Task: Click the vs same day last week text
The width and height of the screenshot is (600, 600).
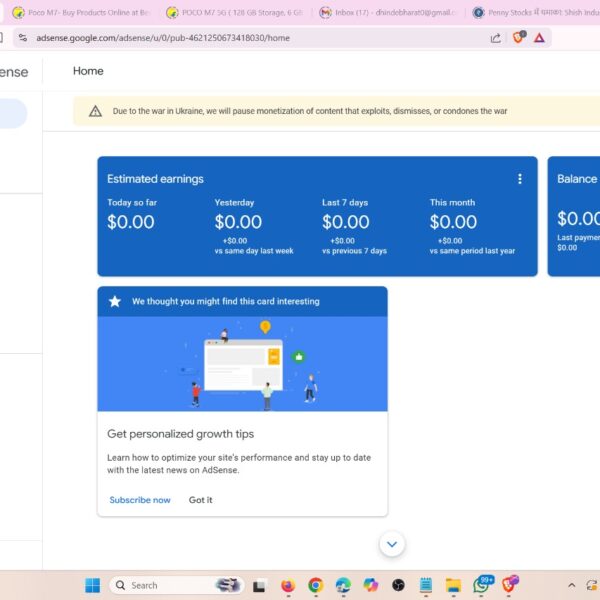Action: click(254, 251)
